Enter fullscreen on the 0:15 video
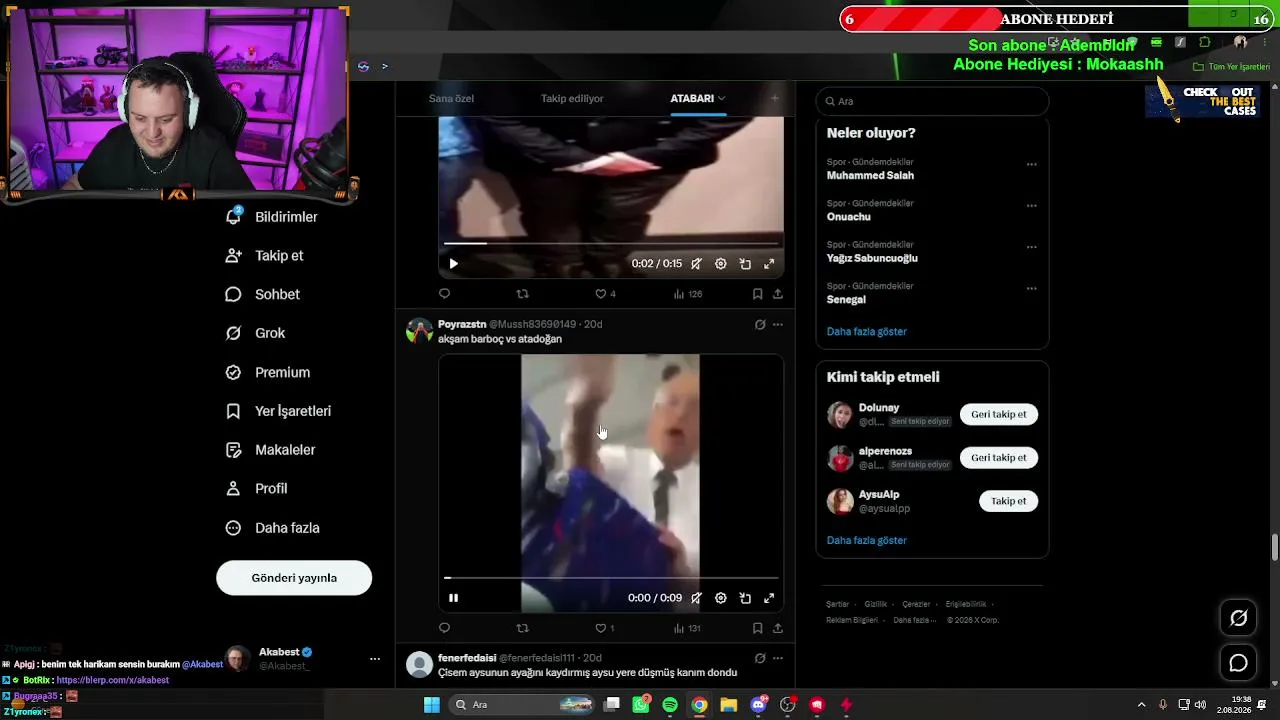Screen dimensions: 1280x720 pyautogui.click(x=769, y=264)
